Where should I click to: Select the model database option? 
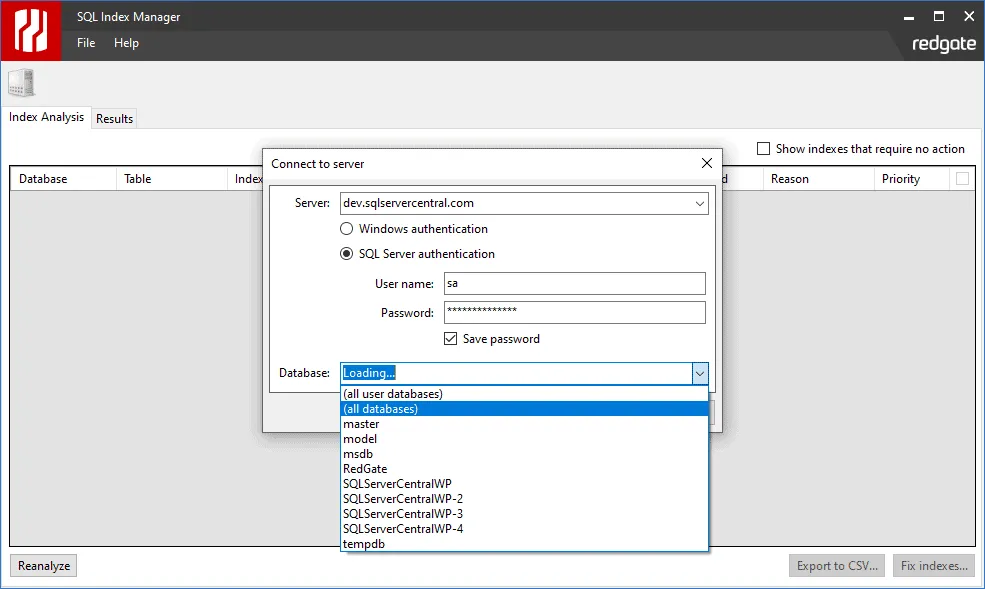pos(525,439)
